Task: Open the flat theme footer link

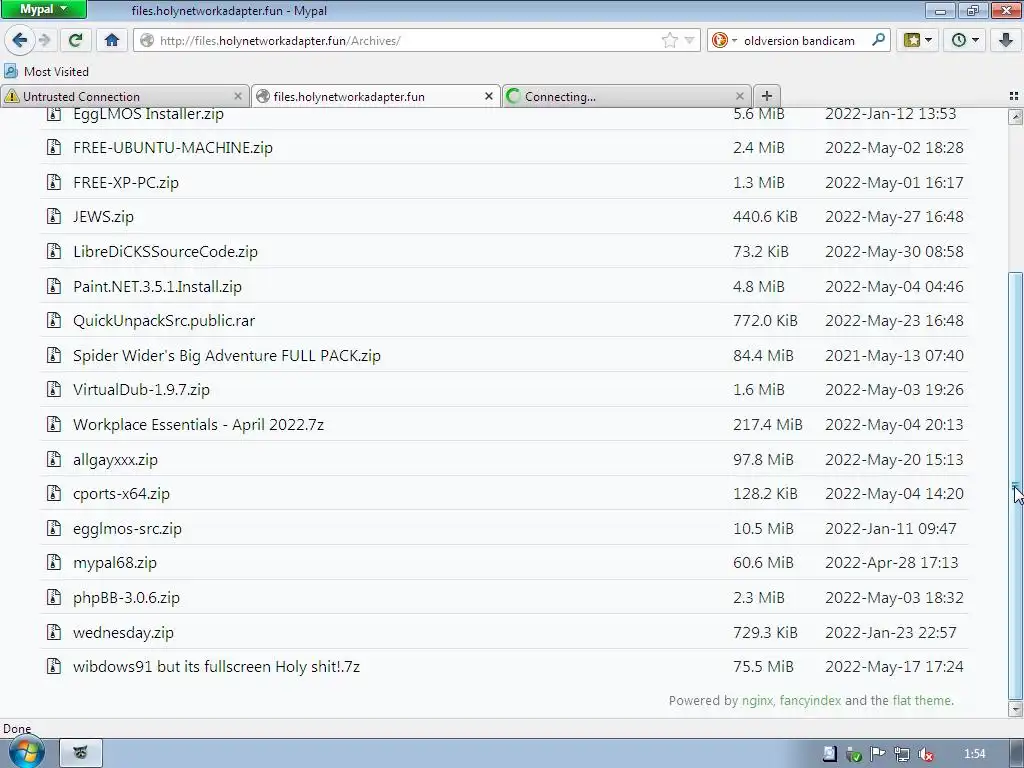Action: coord(921,701)
